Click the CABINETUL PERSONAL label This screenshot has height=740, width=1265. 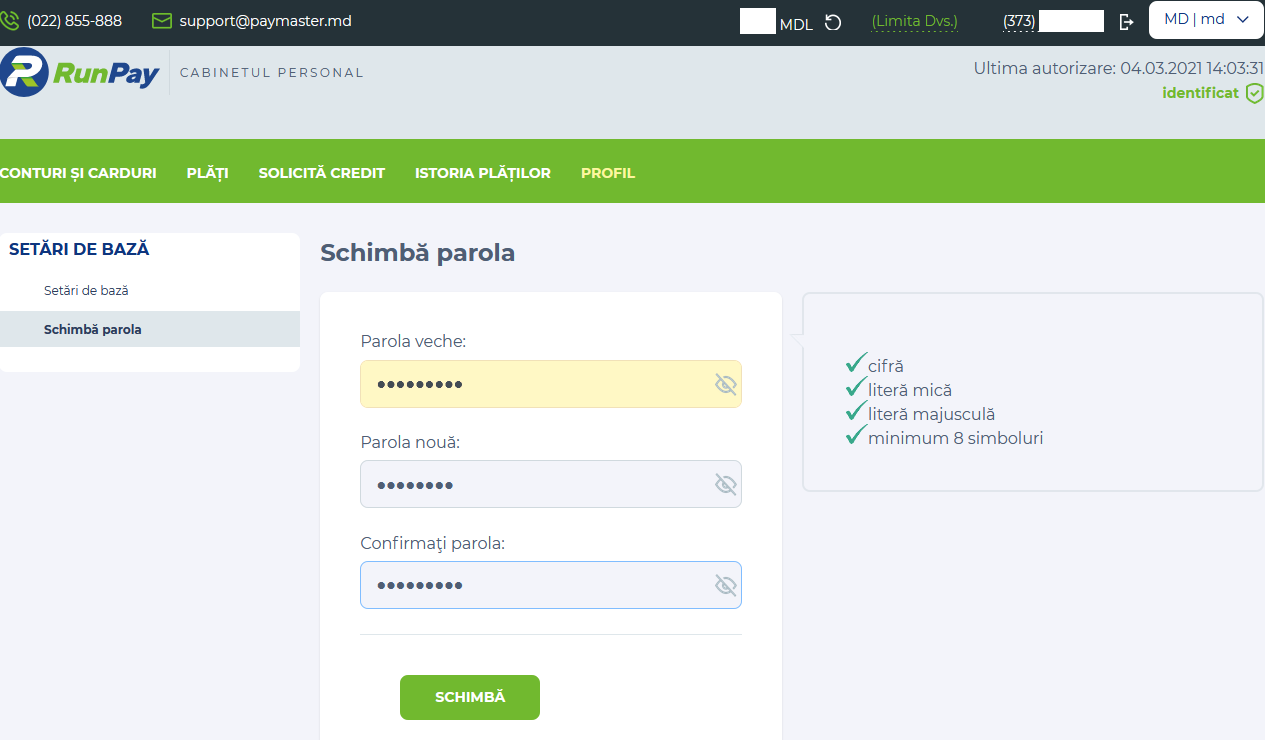[272, 73]
